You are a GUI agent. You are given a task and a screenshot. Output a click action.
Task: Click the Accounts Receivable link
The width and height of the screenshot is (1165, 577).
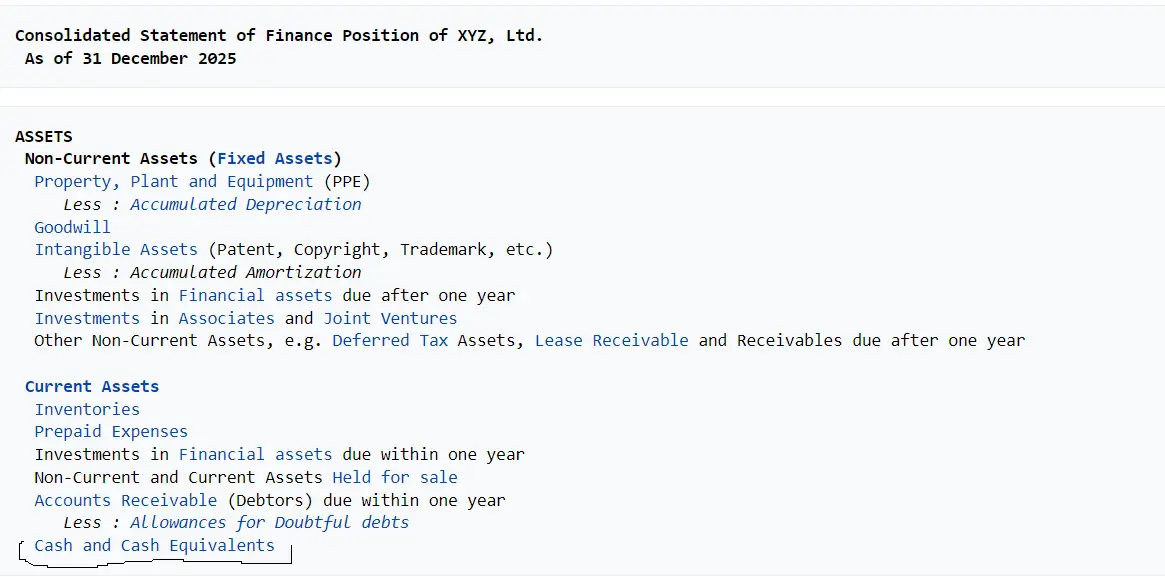[125, 500]
